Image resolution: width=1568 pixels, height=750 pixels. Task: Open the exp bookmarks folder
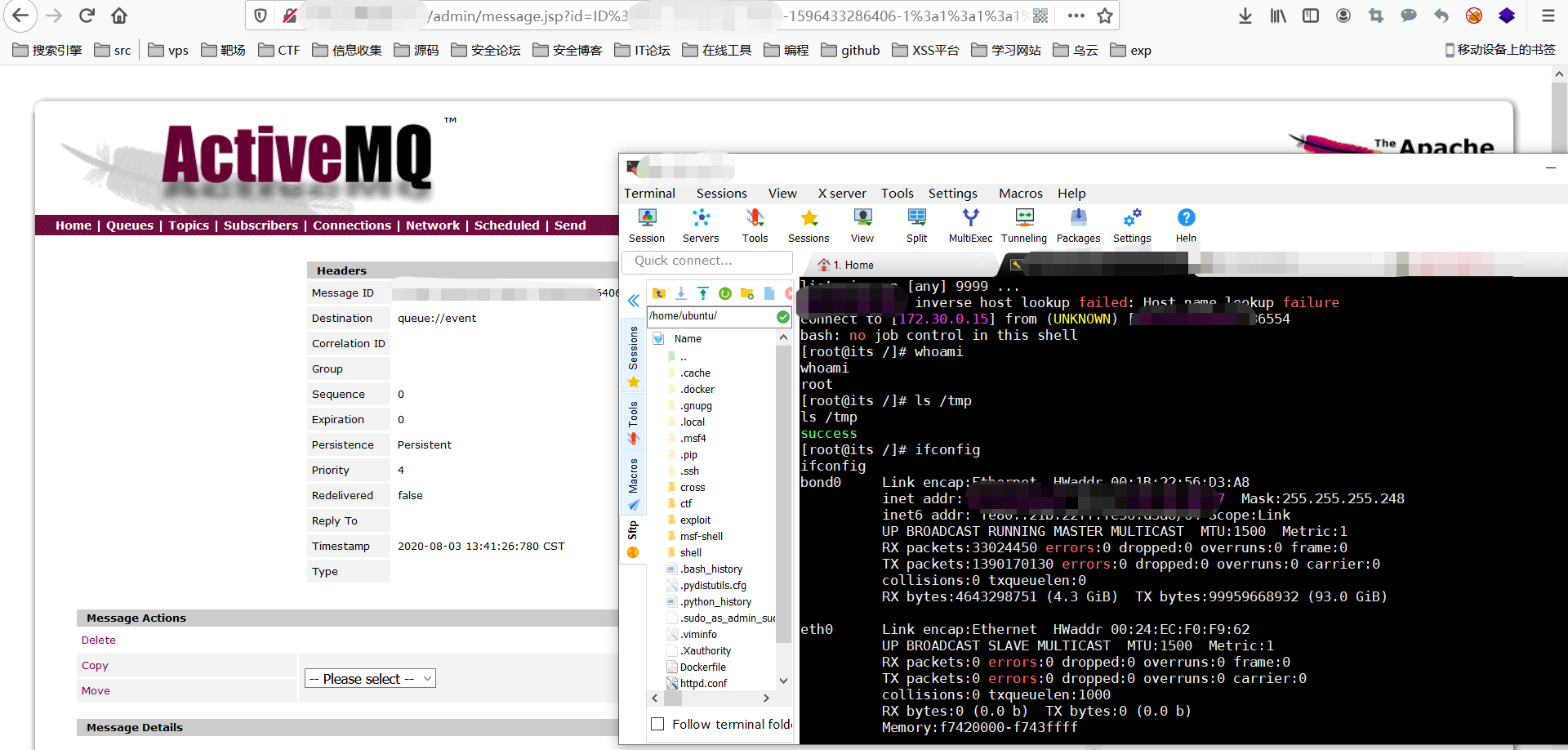1130,50
